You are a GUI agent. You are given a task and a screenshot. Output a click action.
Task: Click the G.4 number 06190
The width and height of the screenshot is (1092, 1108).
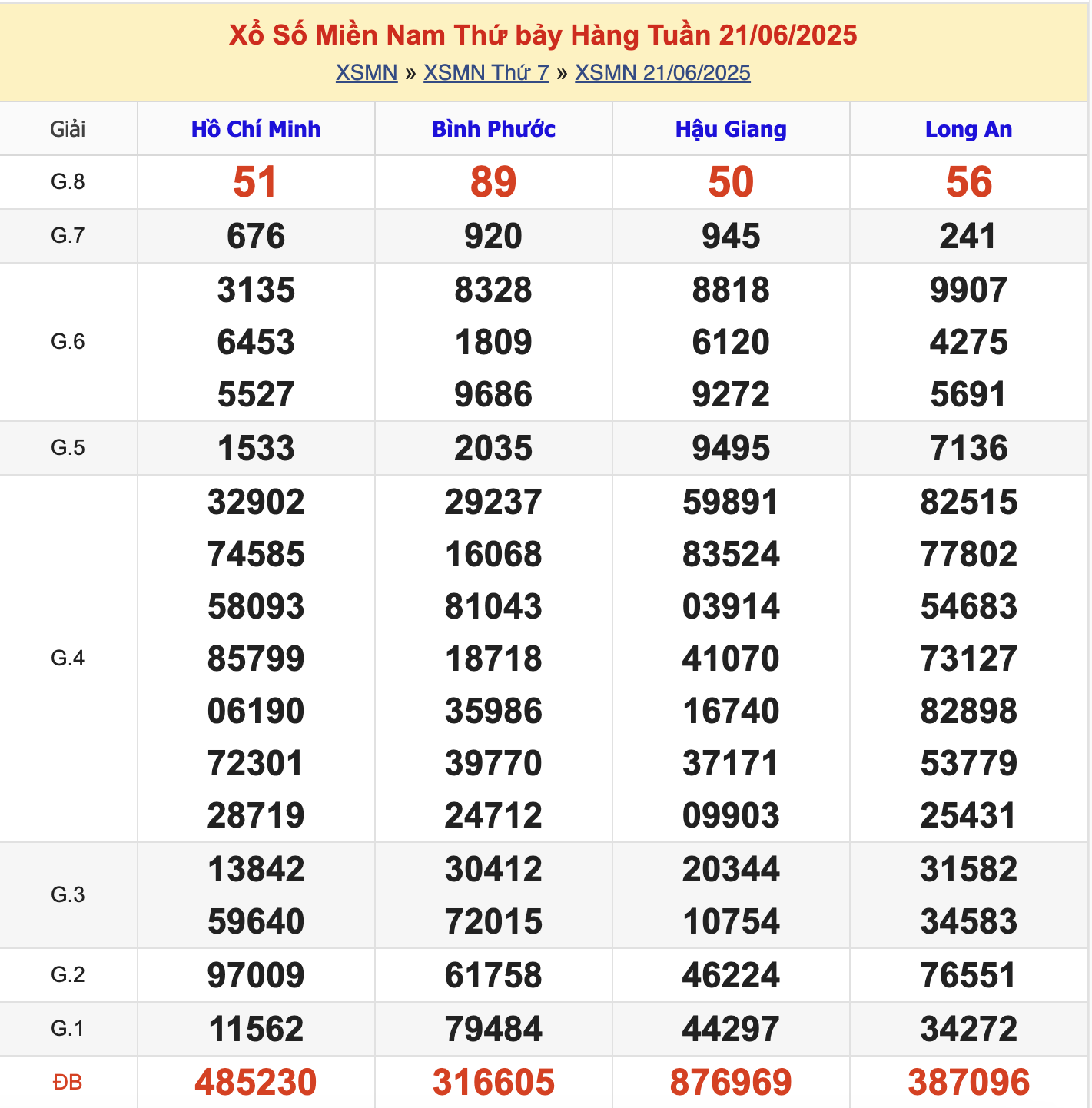tap(256, 712)
